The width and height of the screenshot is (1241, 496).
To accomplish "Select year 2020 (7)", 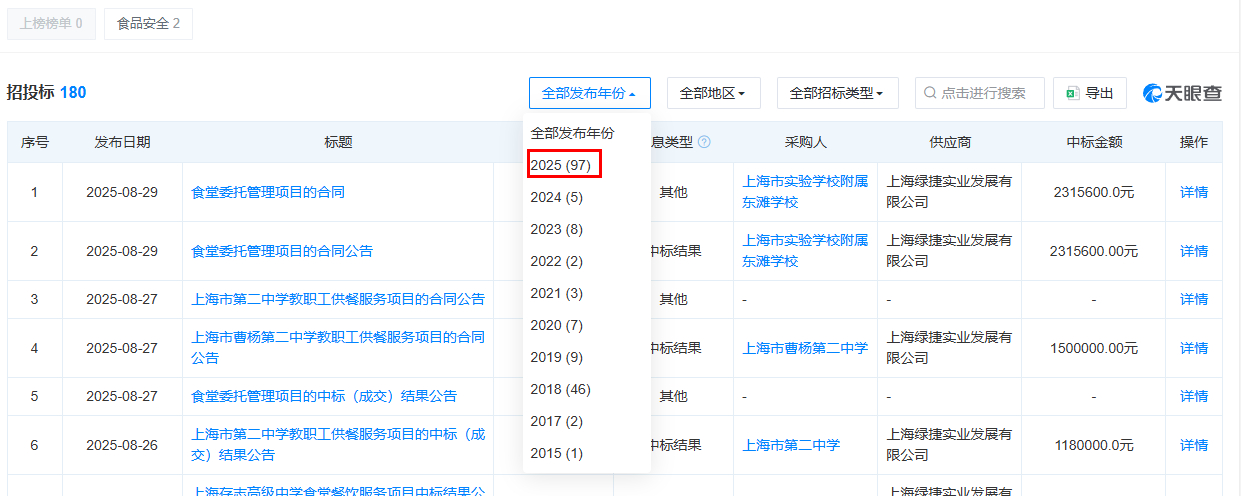I will (587, 325).
